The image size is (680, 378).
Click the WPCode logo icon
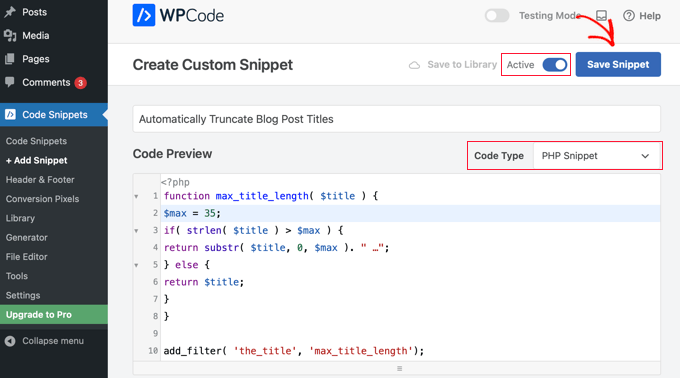click(144, 15)
